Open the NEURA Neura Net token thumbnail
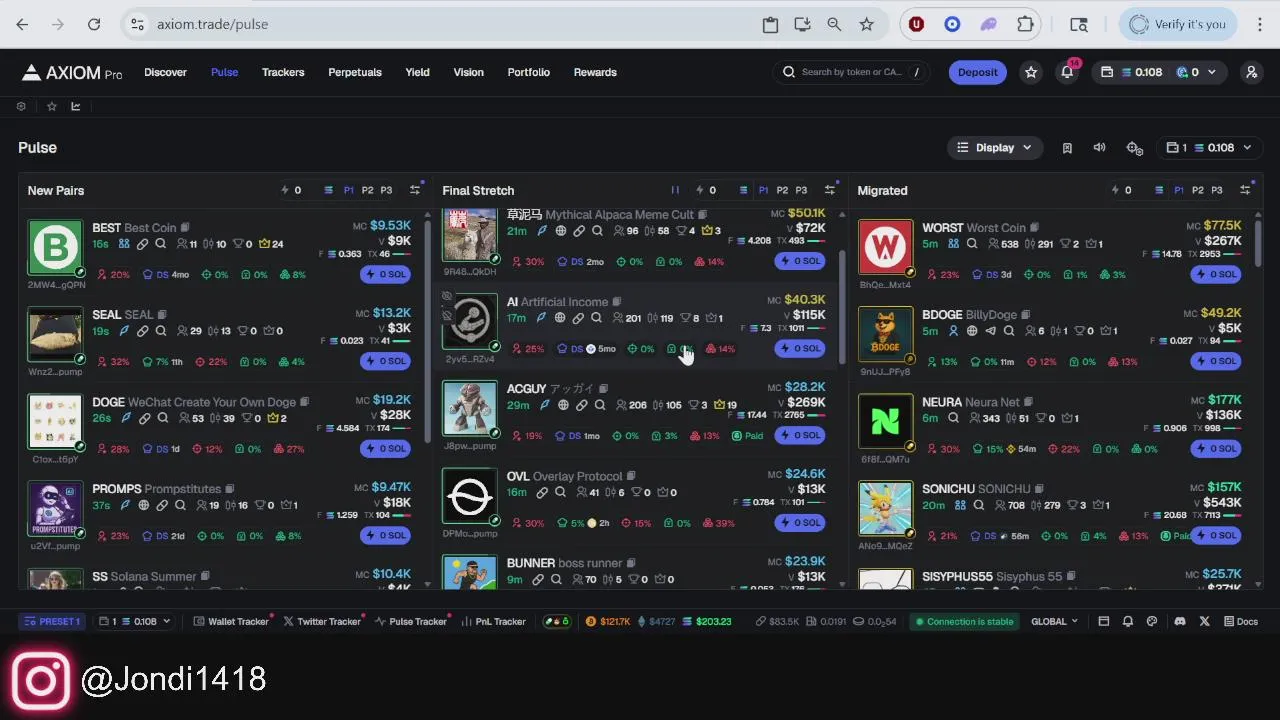 pos(885,421)
